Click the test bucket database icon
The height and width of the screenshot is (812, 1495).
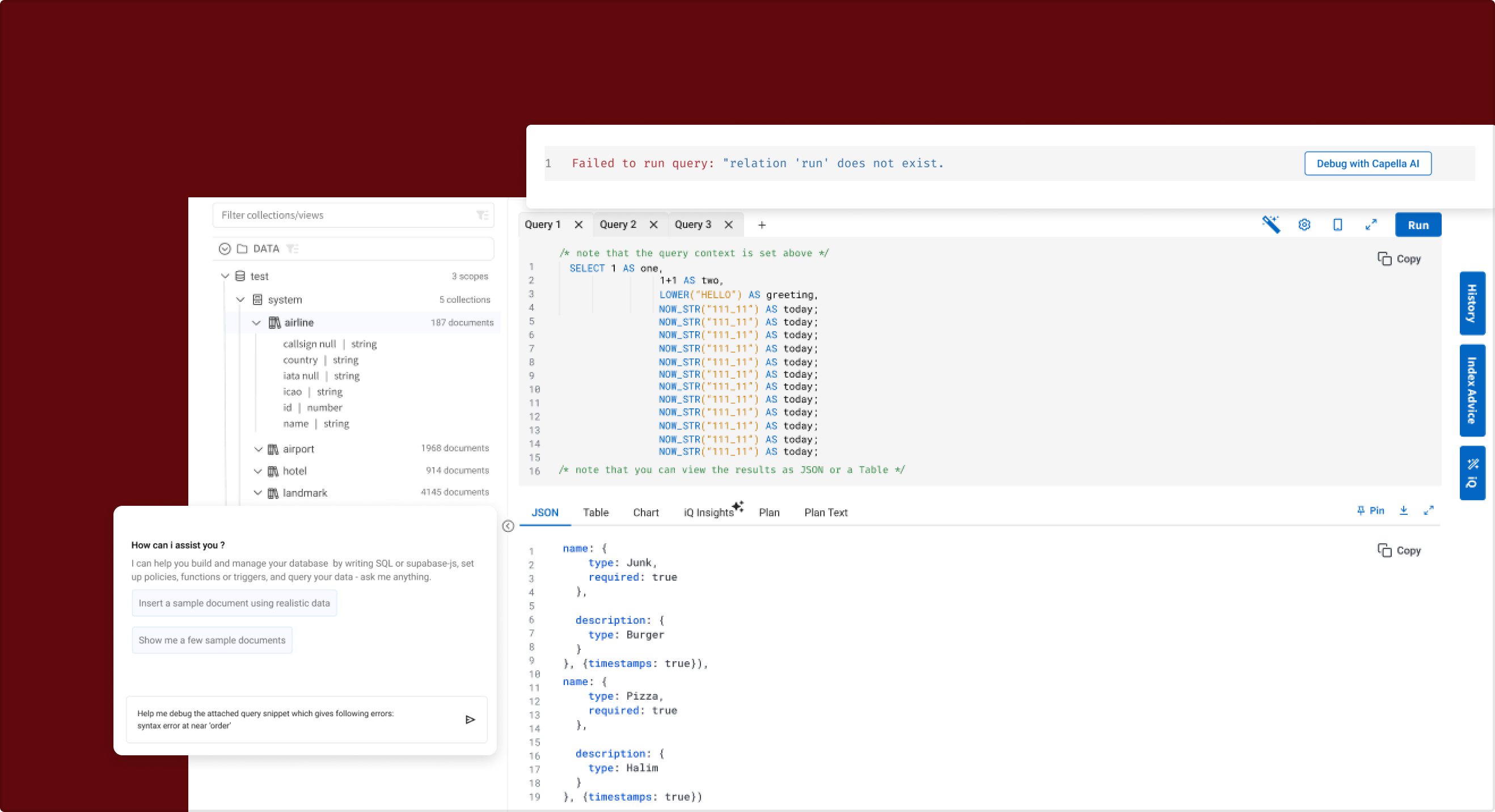coord(240,276)
